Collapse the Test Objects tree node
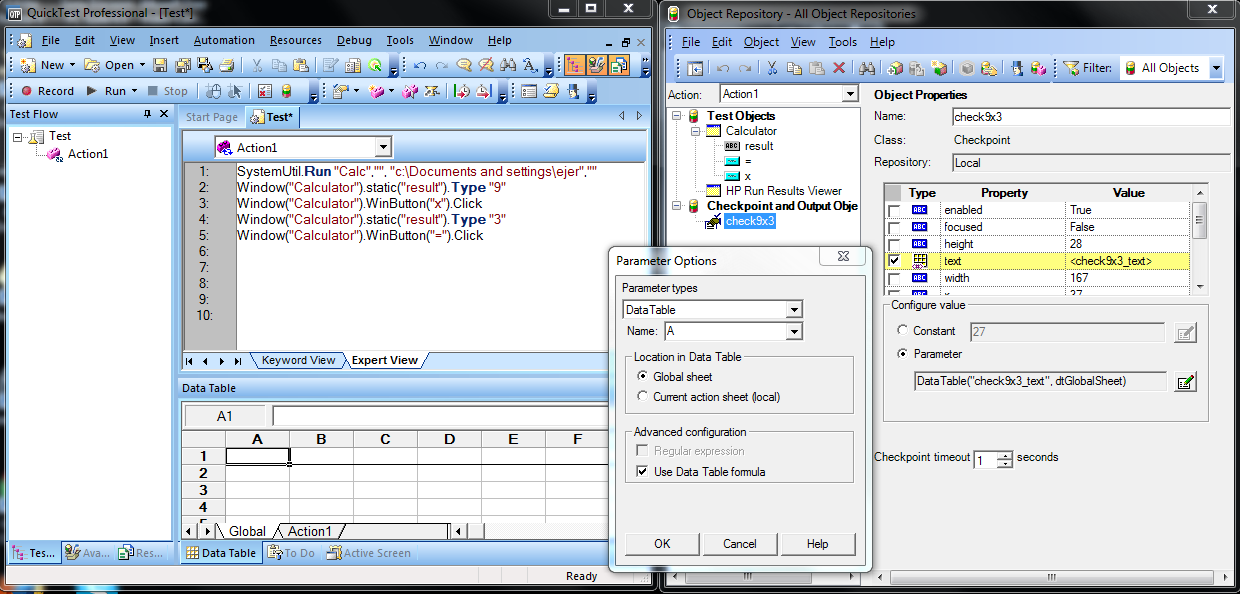The height and width of the screenshot is (594, 1240). pos(677,116)
